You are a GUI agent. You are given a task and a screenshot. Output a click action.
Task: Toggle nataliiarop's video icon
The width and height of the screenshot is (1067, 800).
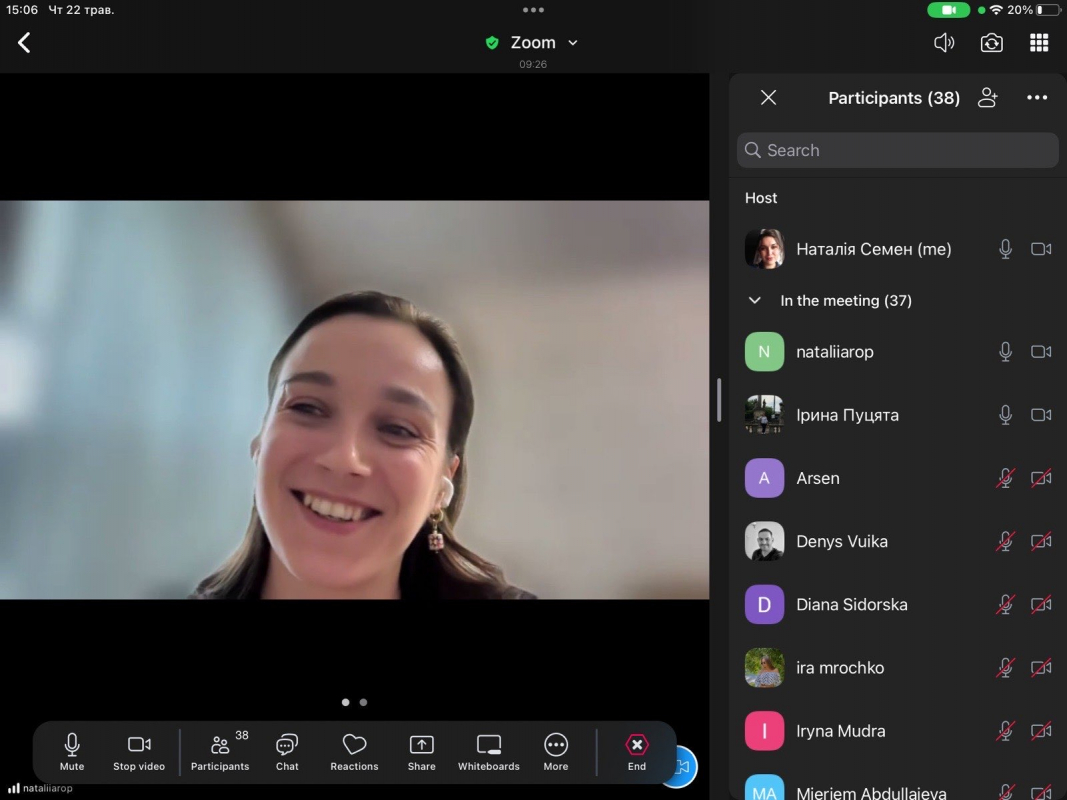coord(1041,352)
